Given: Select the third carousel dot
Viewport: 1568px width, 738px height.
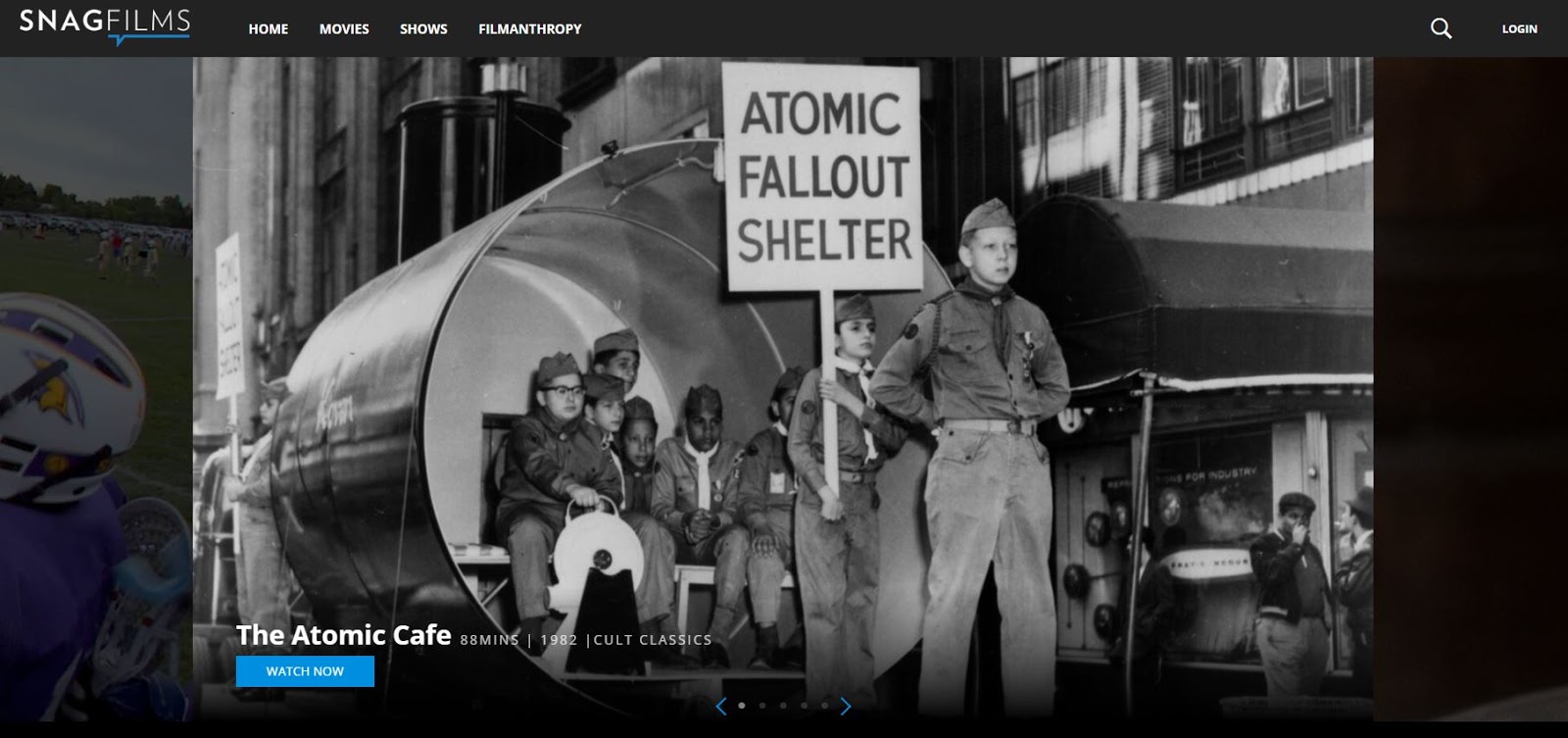Looking at the screenshot, I should pos(783,706).
